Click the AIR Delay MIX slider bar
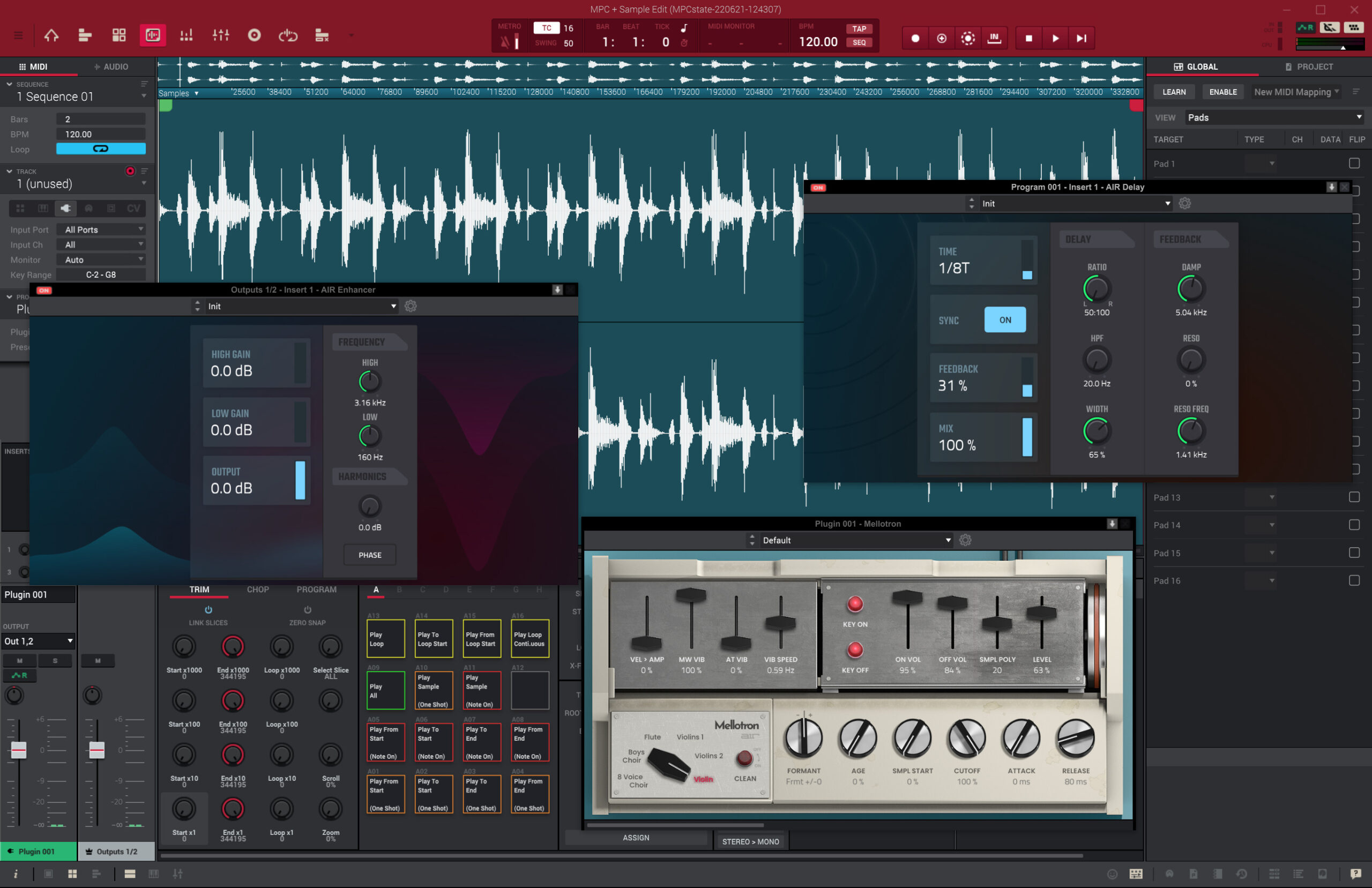Screen dimensions: 1372x888 1027,437
